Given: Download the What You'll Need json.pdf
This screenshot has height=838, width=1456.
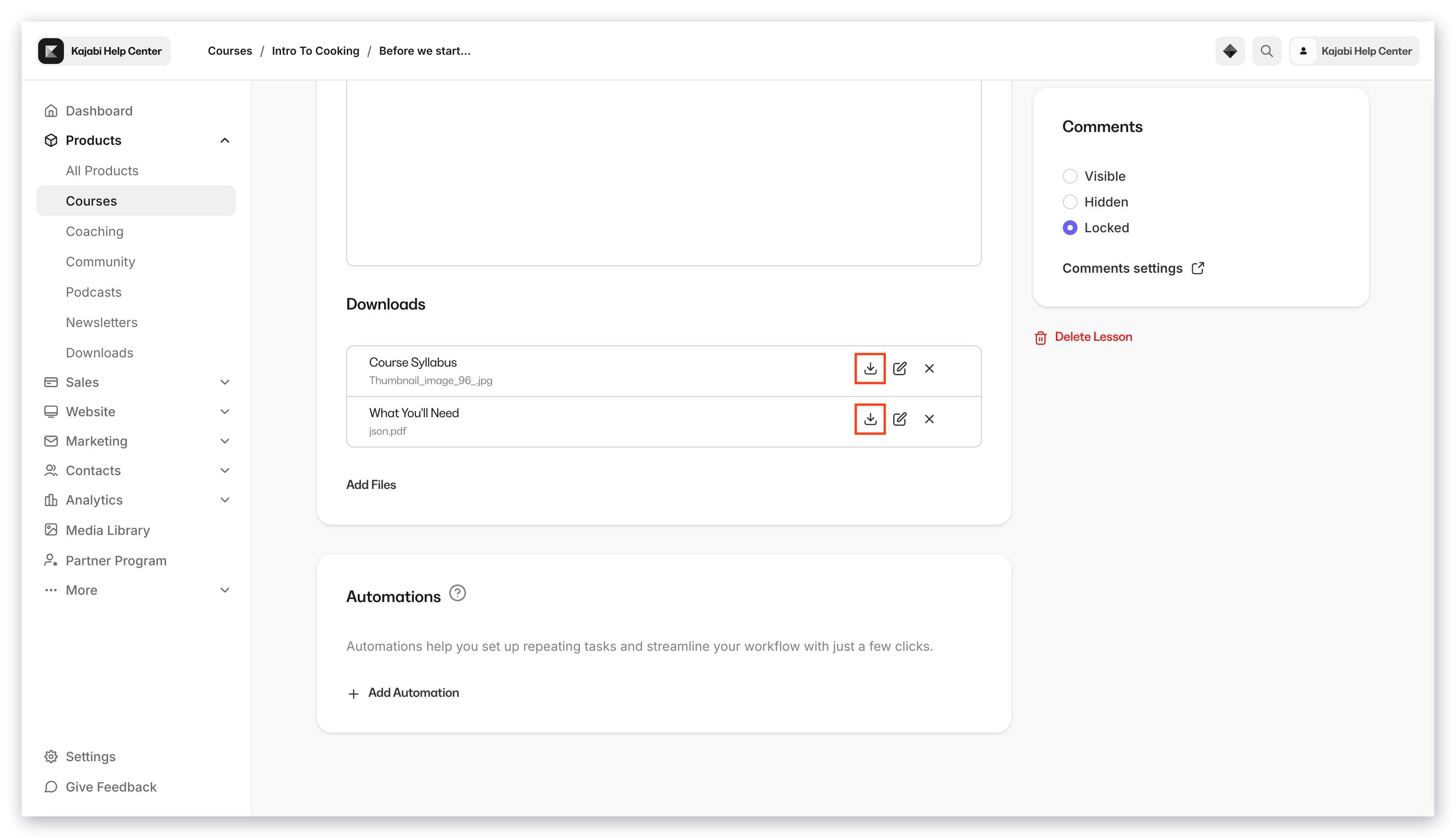Looking at the screenshot, I should [x=870, y=419].
